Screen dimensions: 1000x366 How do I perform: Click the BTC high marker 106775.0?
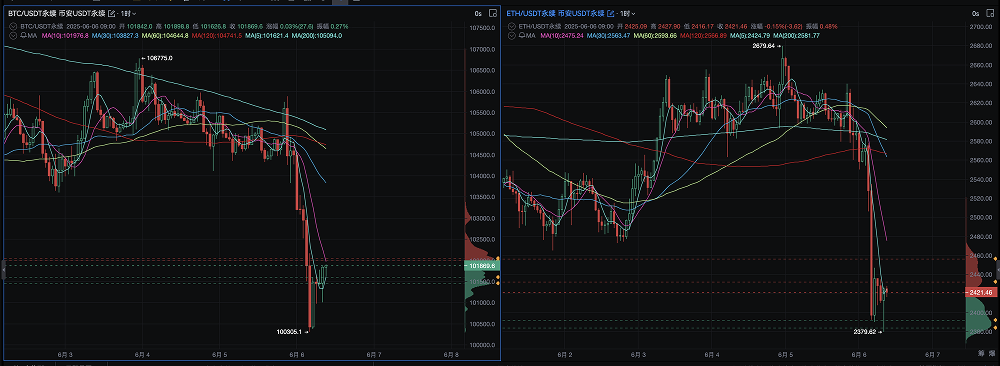(x=158, y=58)
